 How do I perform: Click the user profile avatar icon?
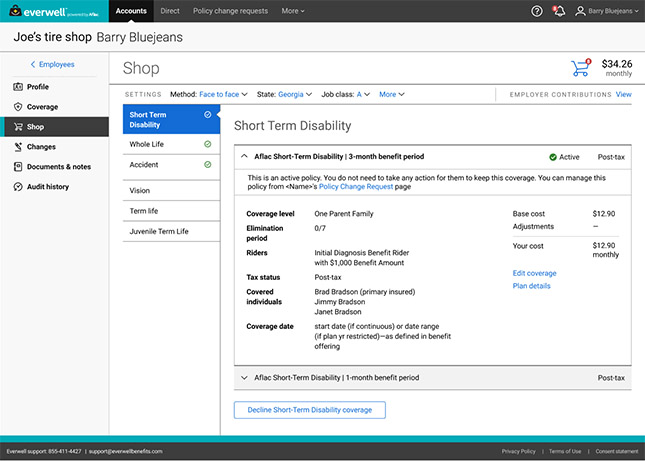coord(580,11)
